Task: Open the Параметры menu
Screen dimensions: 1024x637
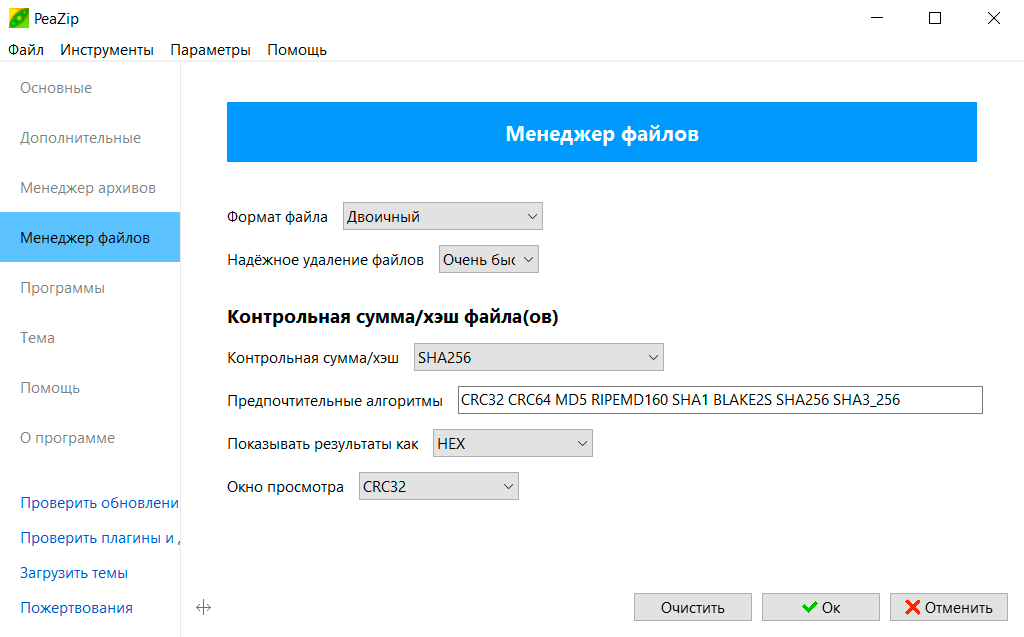Action: pyautogui.click(x=210, y=50)
